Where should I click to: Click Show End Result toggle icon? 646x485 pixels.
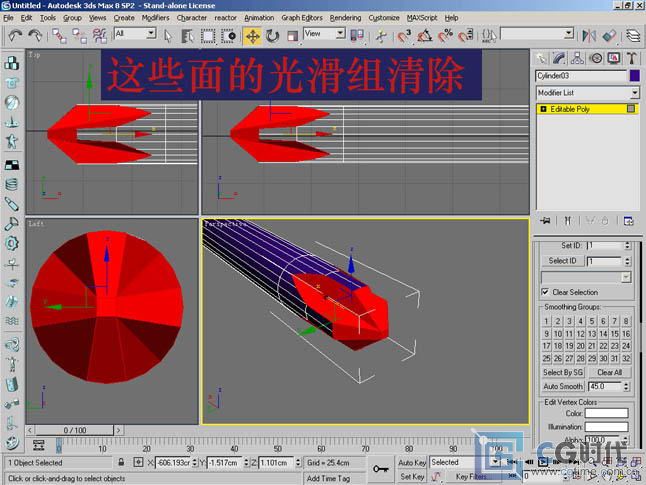pos(568,221)
